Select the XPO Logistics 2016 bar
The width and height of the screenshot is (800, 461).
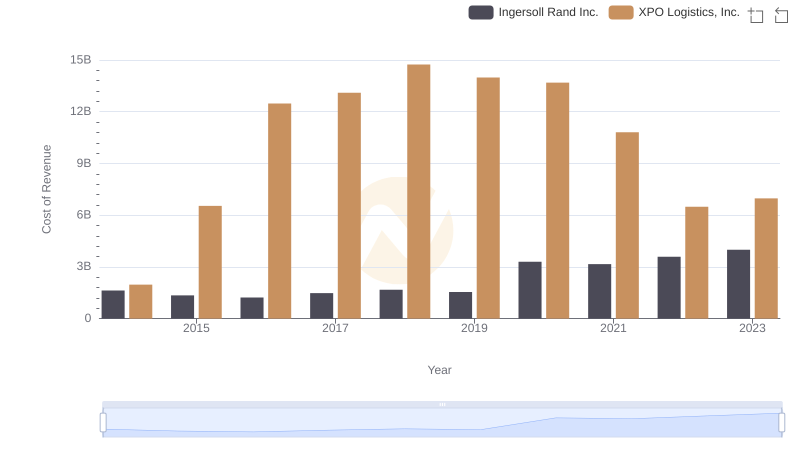[x=280, y=211]
